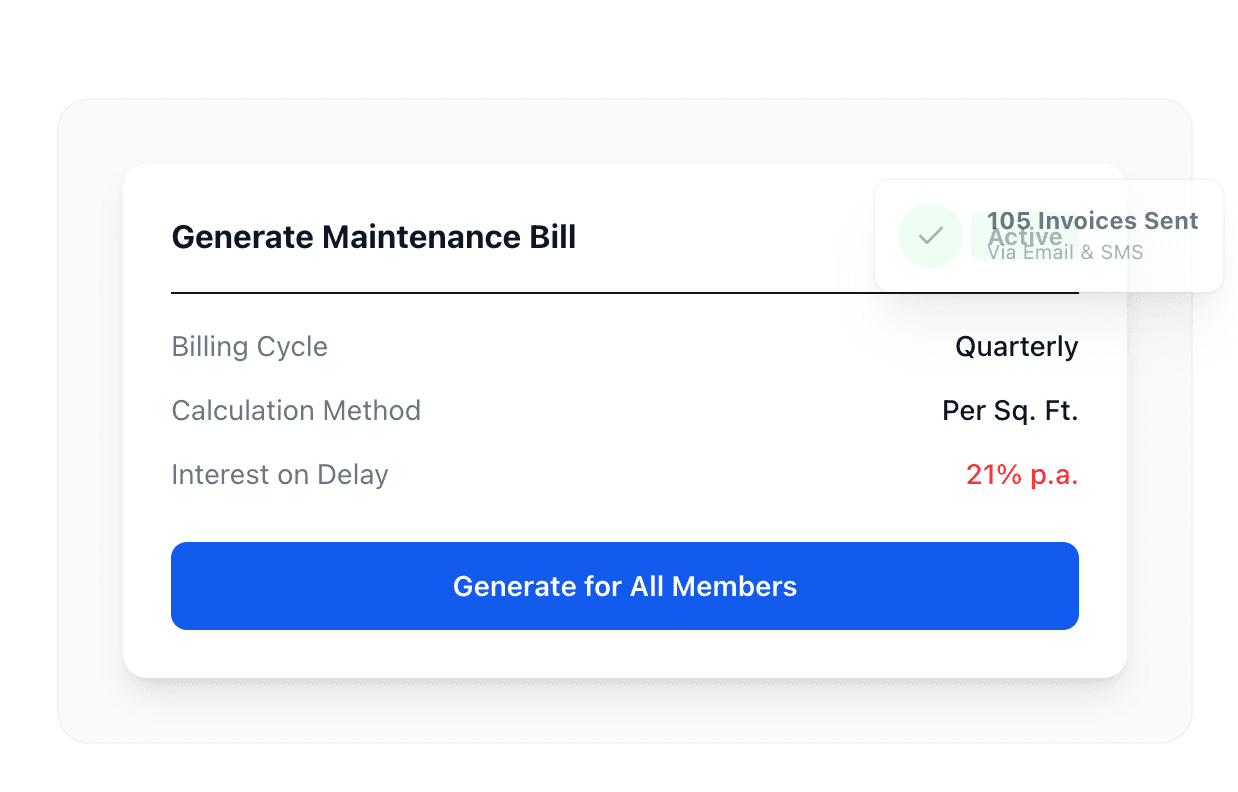This screenshot has width=1238, height=792.
Task: Open the Billing Cycle Quarterly selector
Action: (1017, 346)
